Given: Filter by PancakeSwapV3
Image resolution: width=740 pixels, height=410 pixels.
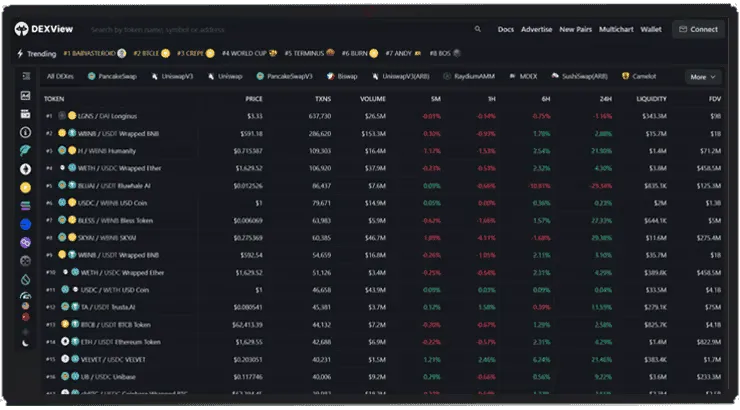Looking at the screenshot, I should pyautogui.click(x=284, y=76).
